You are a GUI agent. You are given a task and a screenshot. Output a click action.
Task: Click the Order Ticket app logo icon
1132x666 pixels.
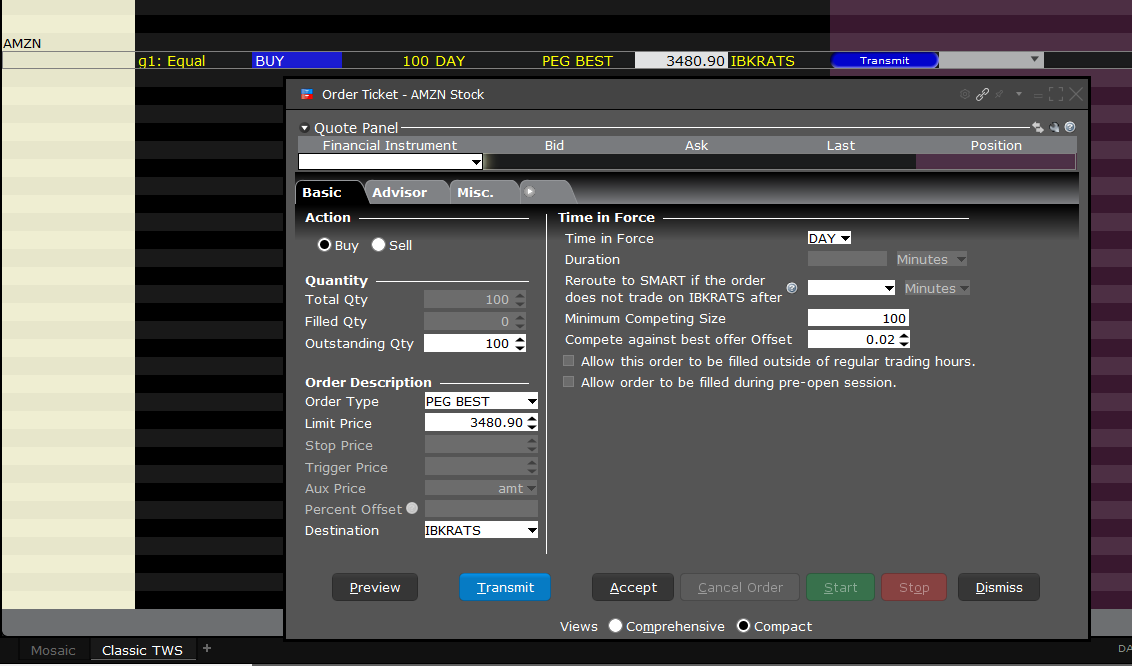pyautogui.click(x=307, y=95)
